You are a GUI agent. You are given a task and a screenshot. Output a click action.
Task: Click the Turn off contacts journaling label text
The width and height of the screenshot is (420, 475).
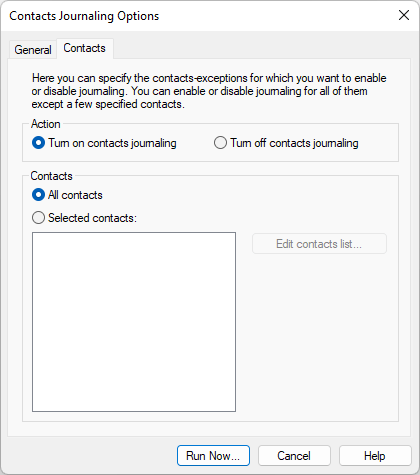pos(294,143)
